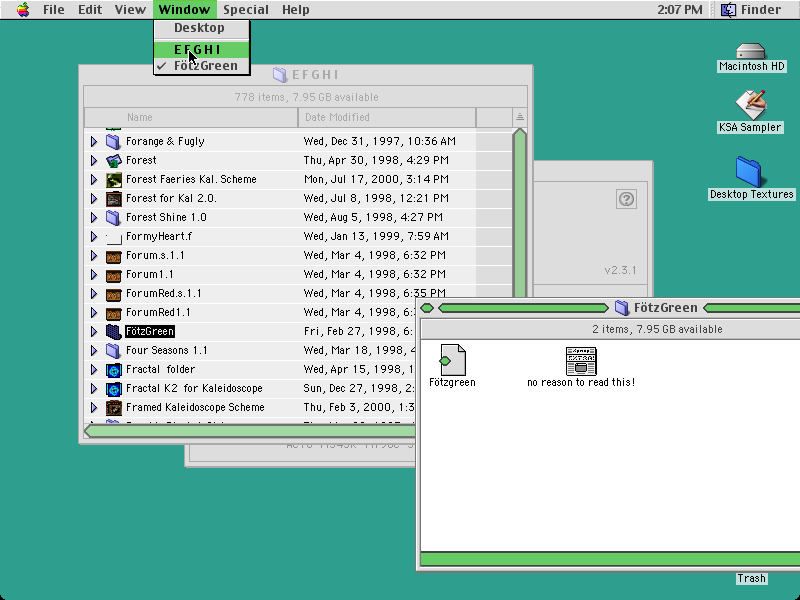Click the folder icon in the EFGHI title bar

(x=280, y=75)
